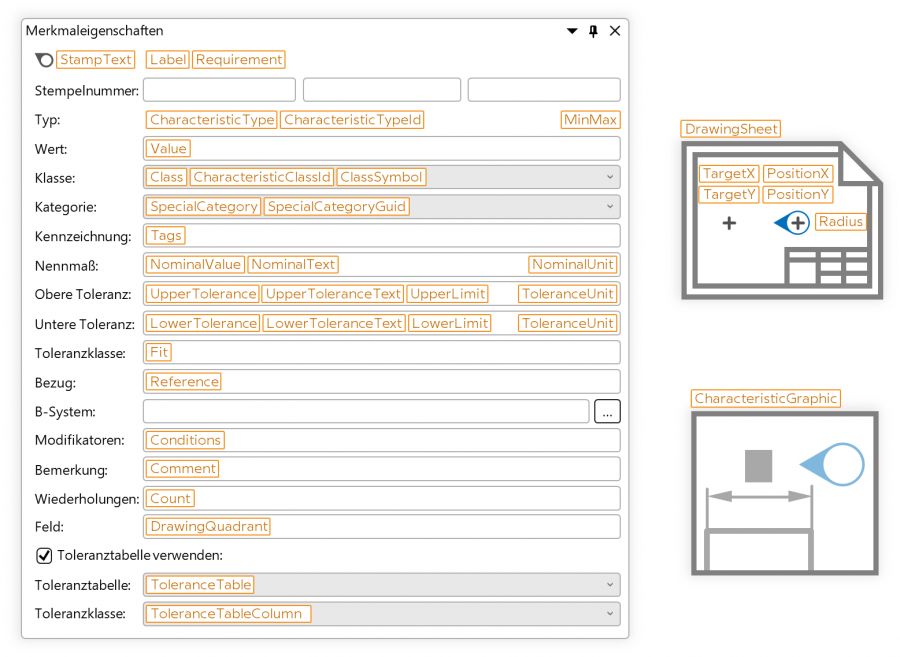The image size is (900, 657).
Task: Open the B-System browse button
Action: click(x=607, y=411)
